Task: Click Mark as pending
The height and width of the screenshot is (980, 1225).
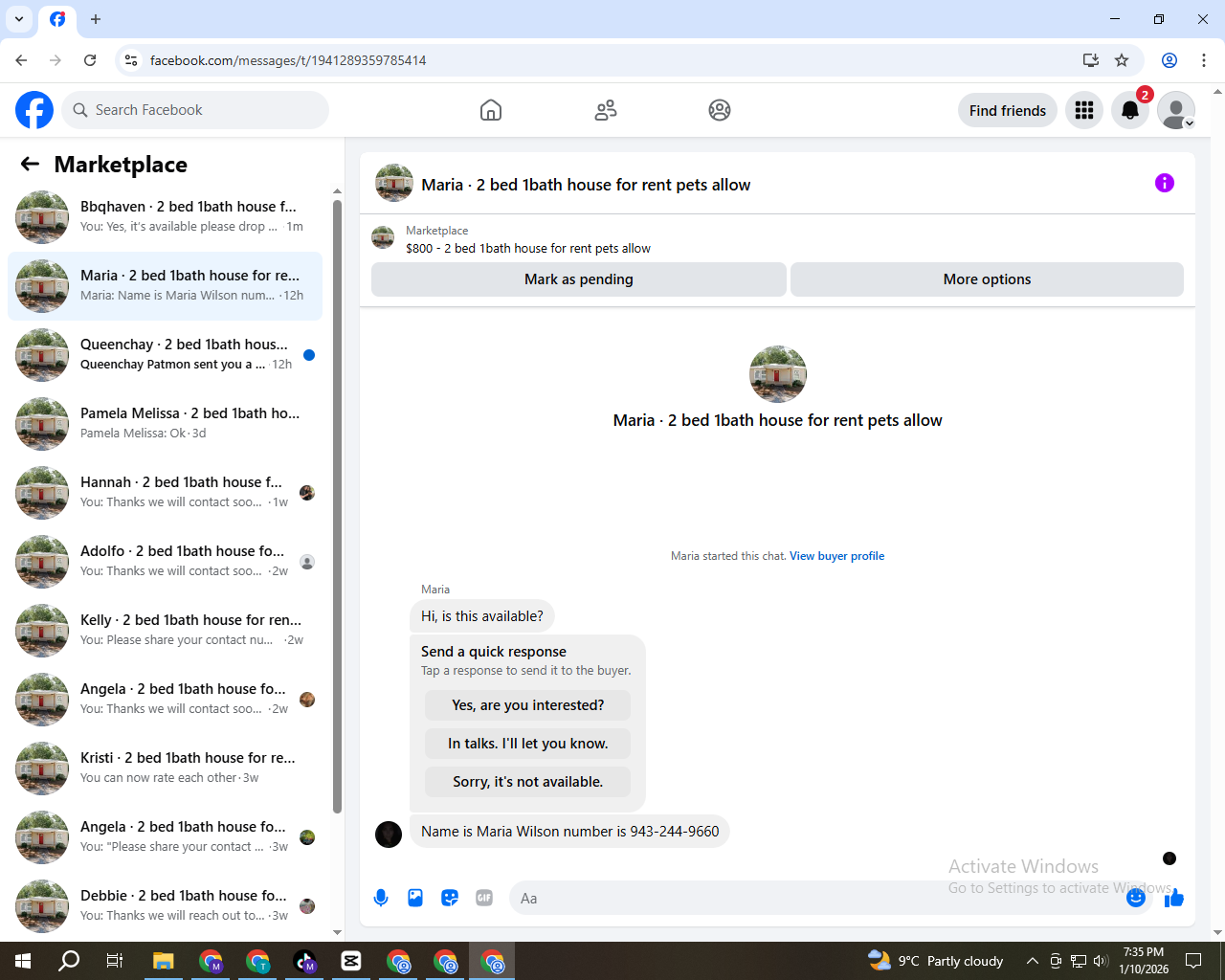Action: [579, 279]
